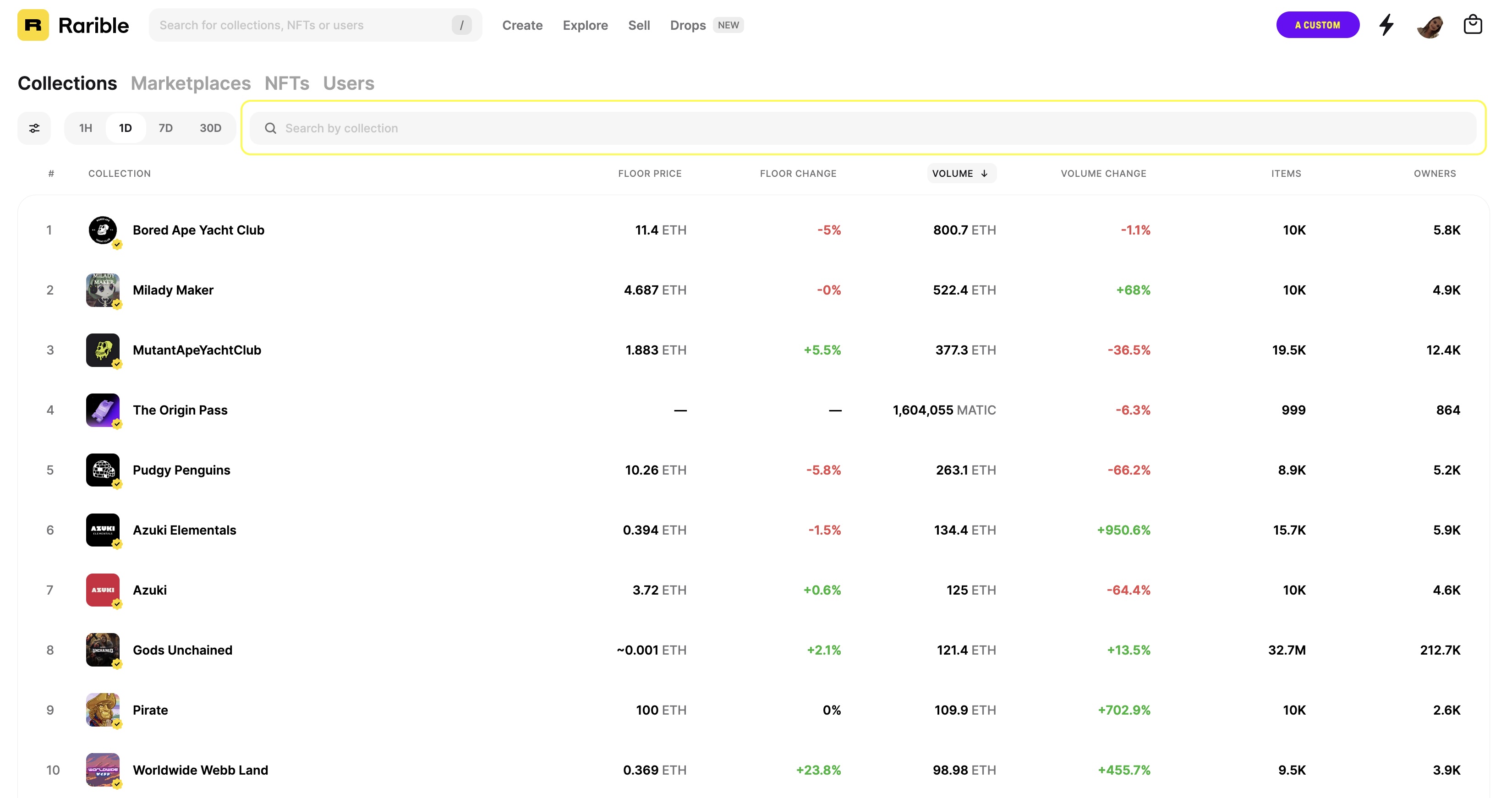Click the +950.6% volume change value
Viewport: 1512px width, 798px height.
pyautogui.click(x=1123, y=530)
